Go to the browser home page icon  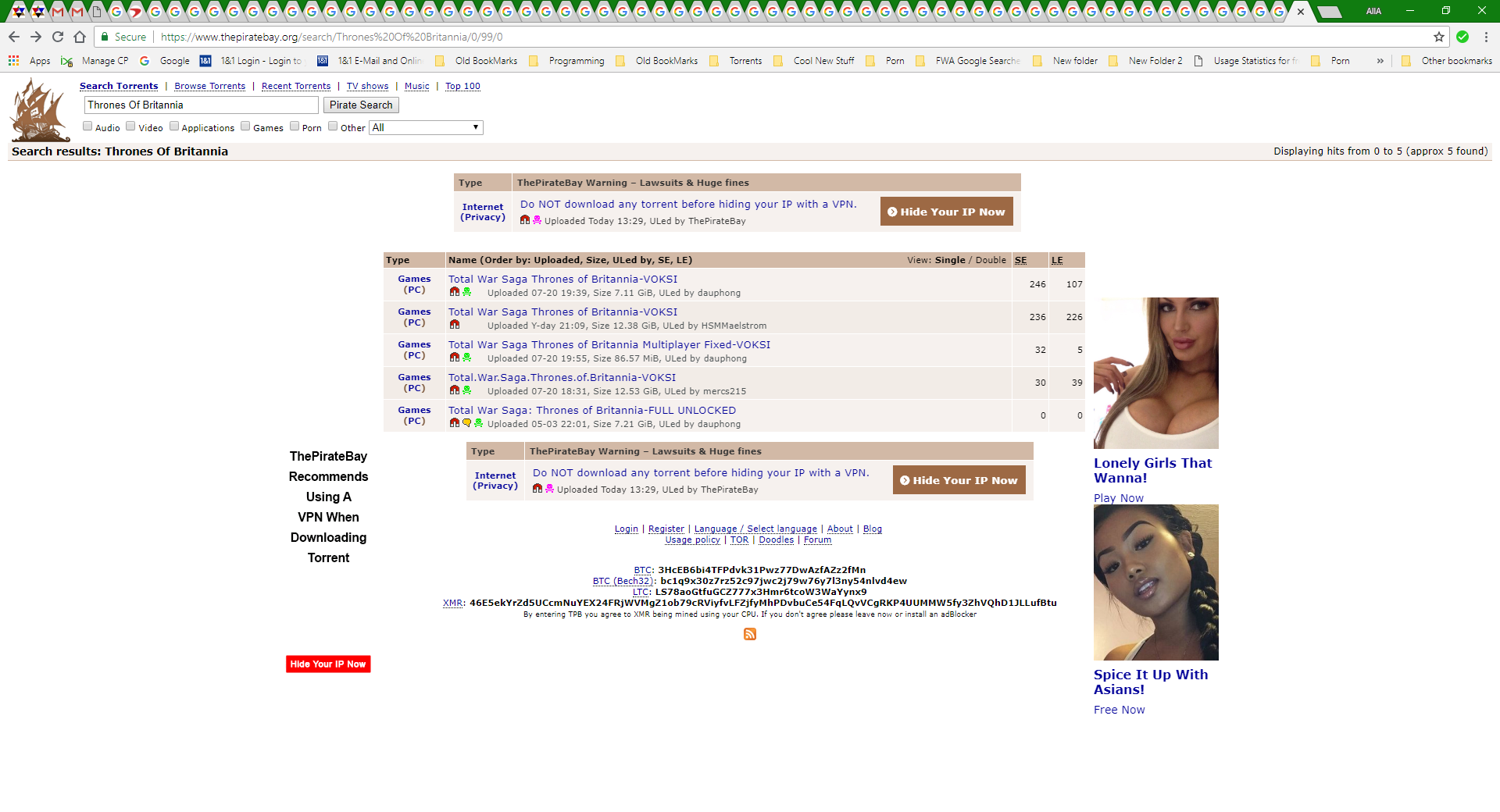(x=80, y=37)
